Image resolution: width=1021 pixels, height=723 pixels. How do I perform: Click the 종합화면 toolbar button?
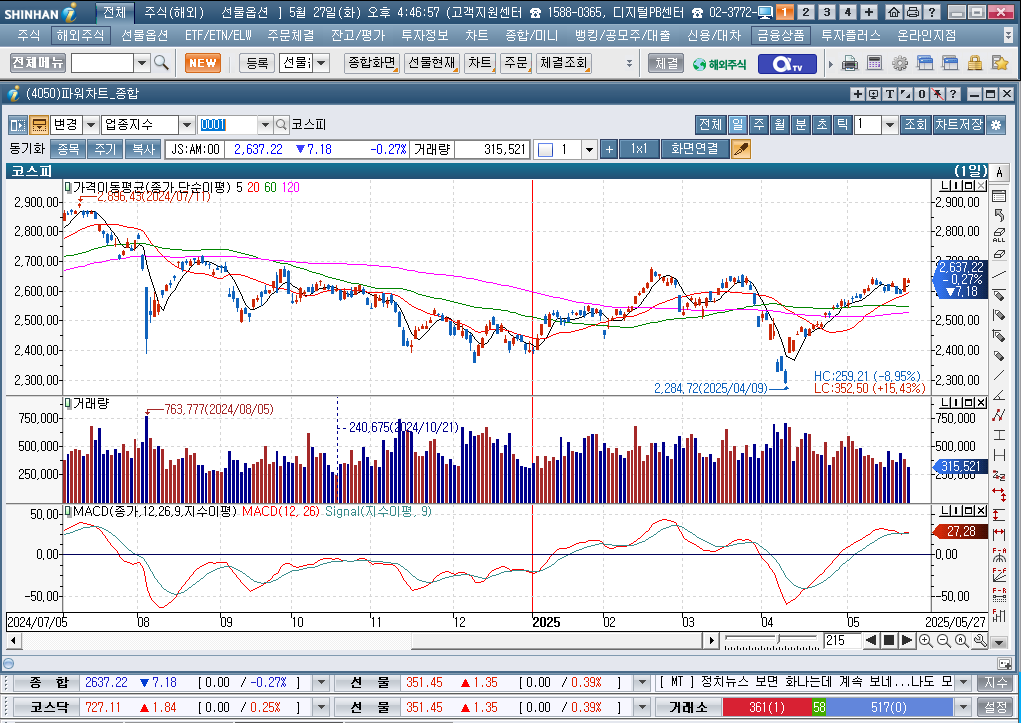(371, 63)
